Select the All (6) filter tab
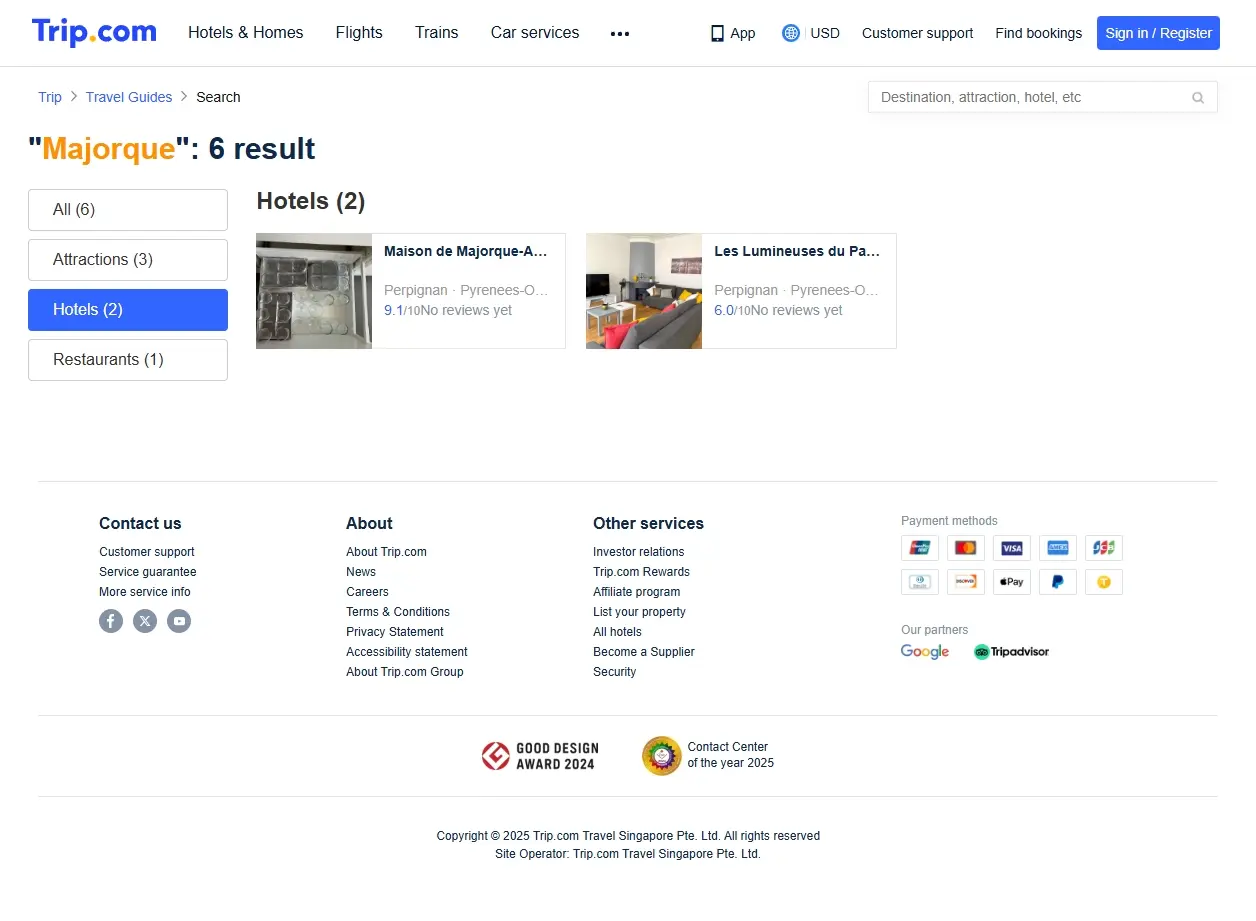Screen dimensions: 1256x921 pyautogui.click(x=128, y=210)
